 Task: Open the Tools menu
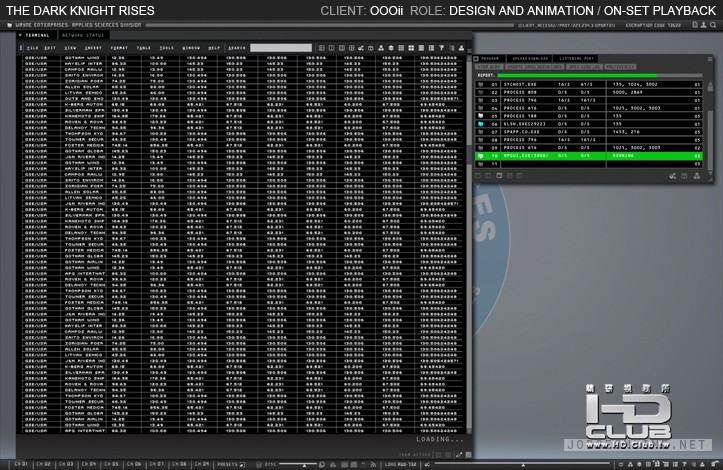coord(166,48)
